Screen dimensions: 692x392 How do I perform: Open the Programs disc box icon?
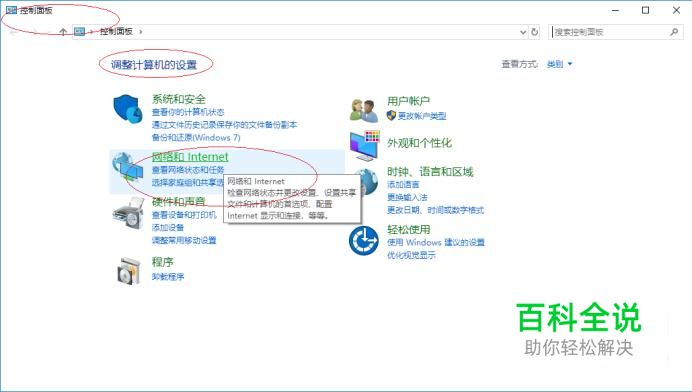click(128, 270)
